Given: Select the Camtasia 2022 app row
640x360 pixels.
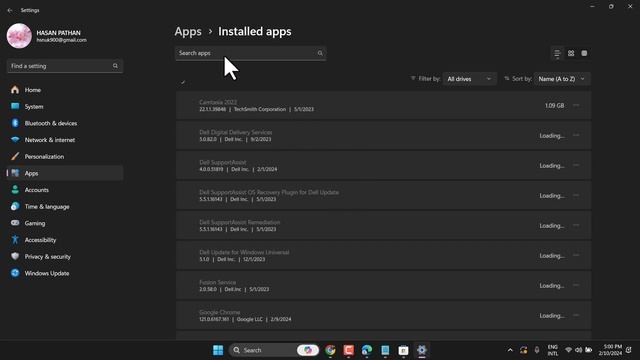Looking at the screenshot, I should [383, 105].
